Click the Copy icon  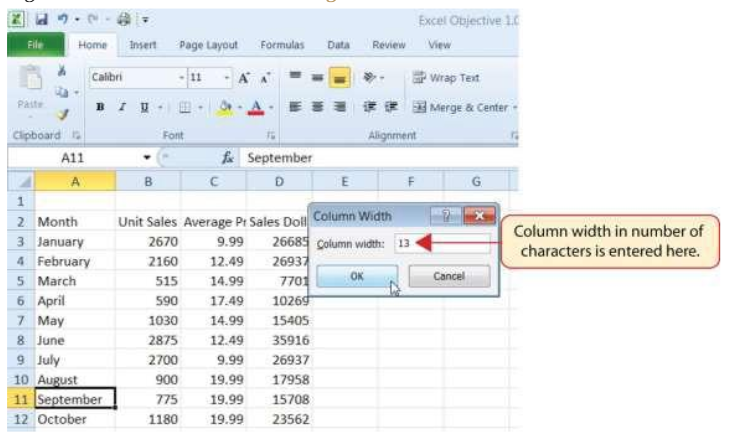61,92
